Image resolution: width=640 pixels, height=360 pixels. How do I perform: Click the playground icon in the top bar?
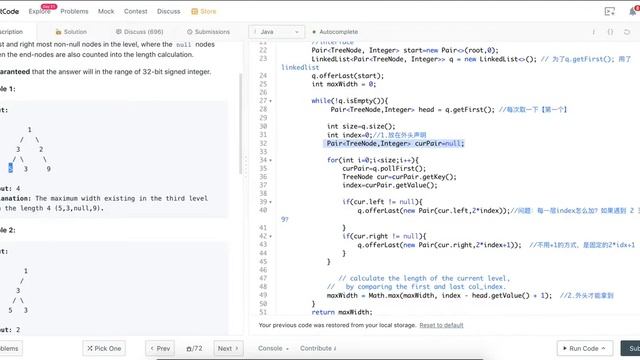tap(609, 11)
